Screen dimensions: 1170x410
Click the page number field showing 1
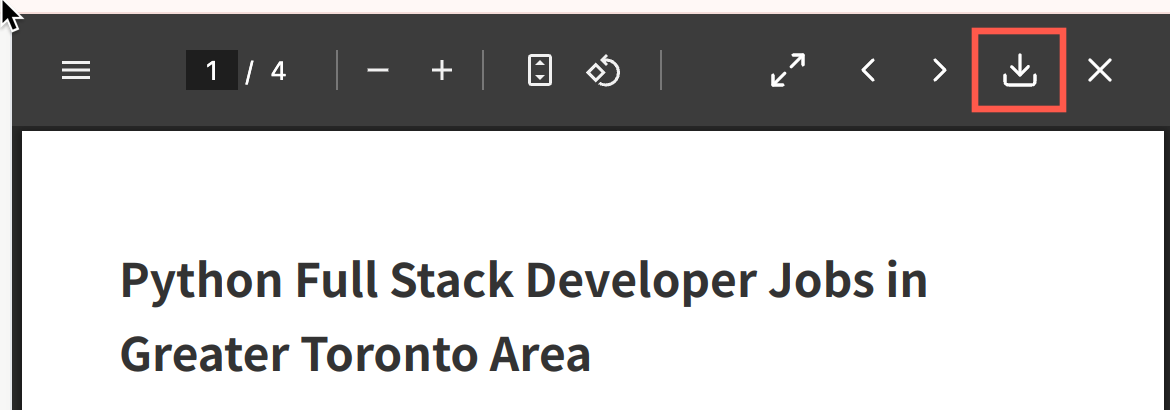(x=212, y=70)
